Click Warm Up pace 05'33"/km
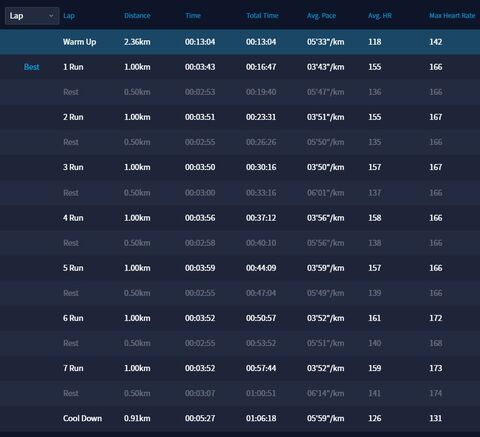480x437 pixels. [x=326, y=42]
